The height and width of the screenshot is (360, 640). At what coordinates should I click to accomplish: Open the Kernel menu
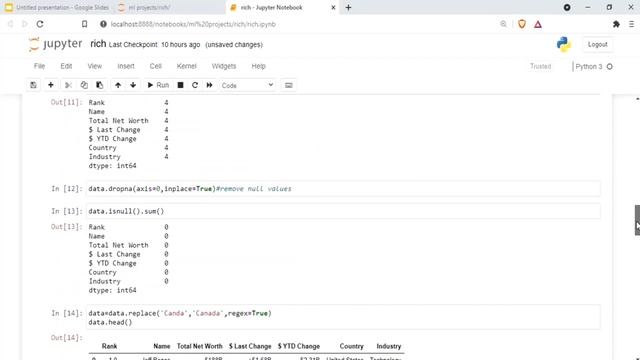(x=187, y=66)
